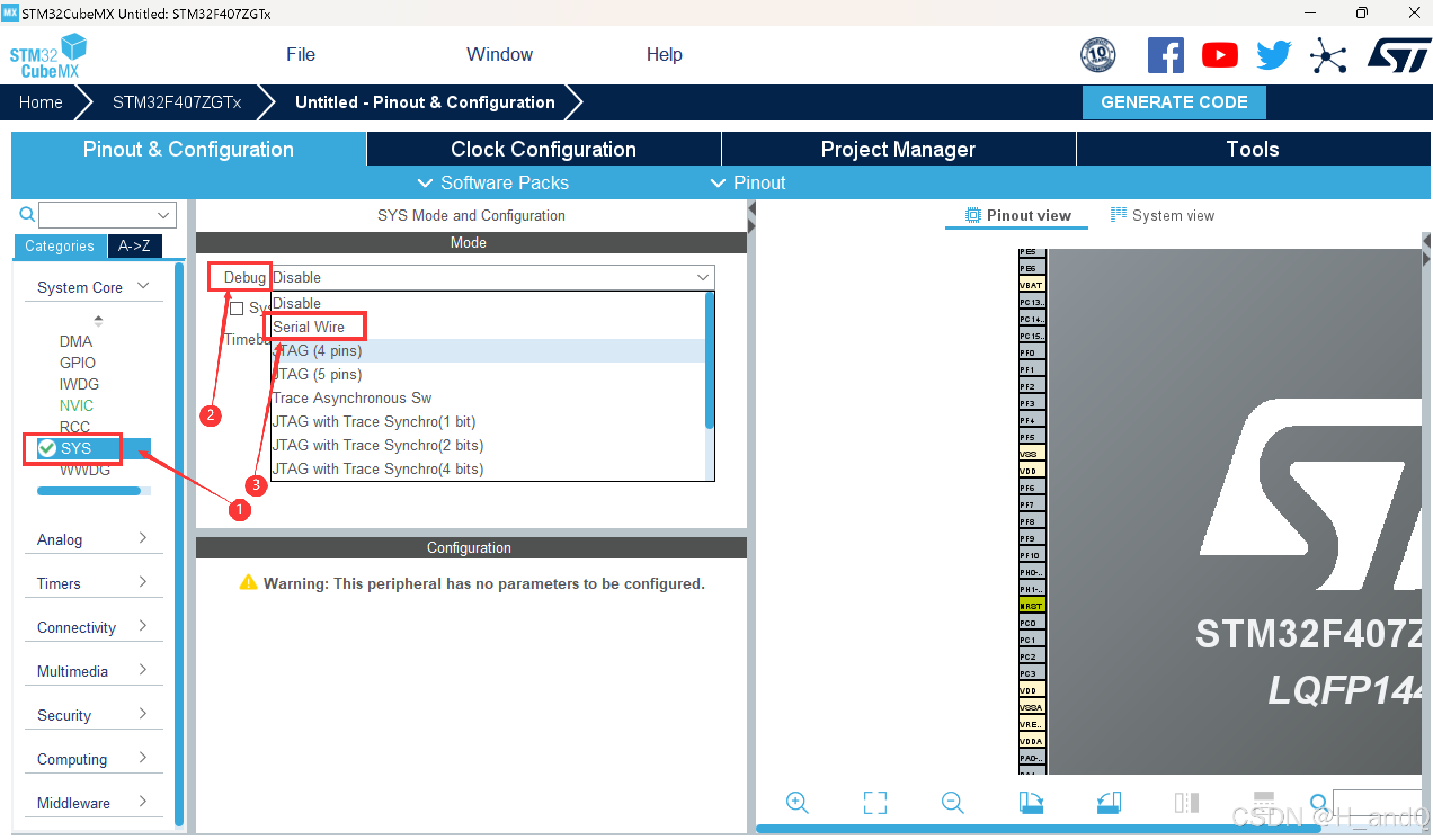Rotate chip counter-clockwise icon

pyautogui.click(x=1109, y=803)
